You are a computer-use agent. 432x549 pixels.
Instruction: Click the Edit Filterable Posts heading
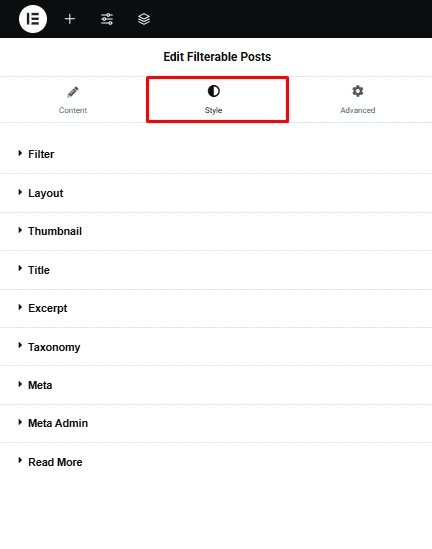[217, 57]
